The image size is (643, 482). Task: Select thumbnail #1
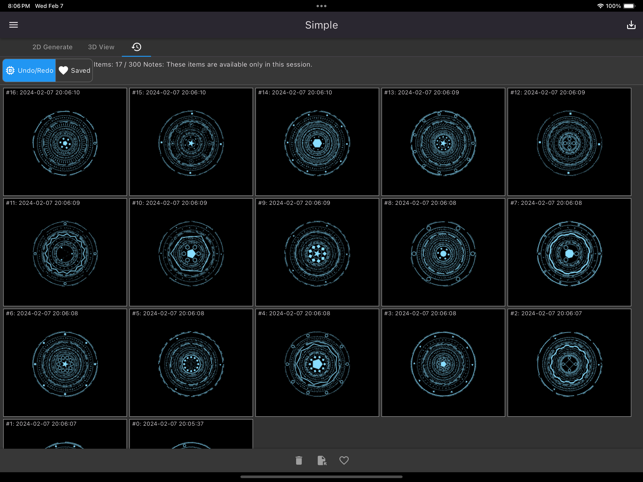click(65, 434)
